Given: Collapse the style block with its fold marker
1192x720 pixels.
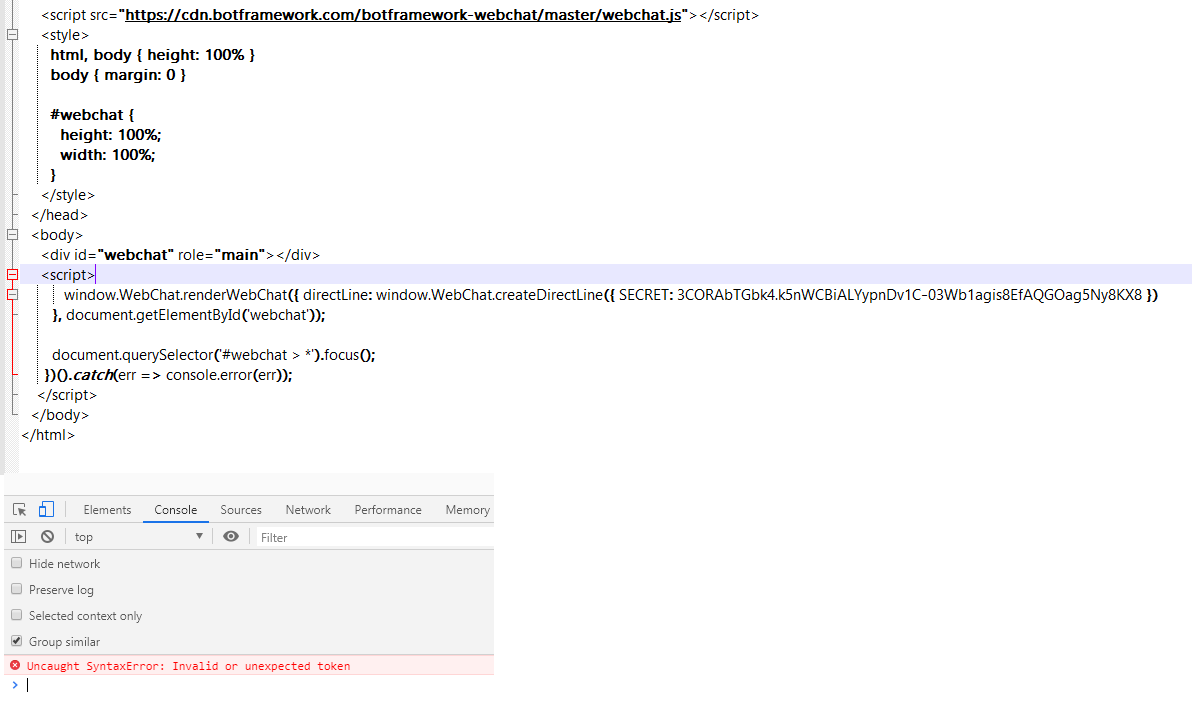Looking at the screenshot, I should click(12, 34).
